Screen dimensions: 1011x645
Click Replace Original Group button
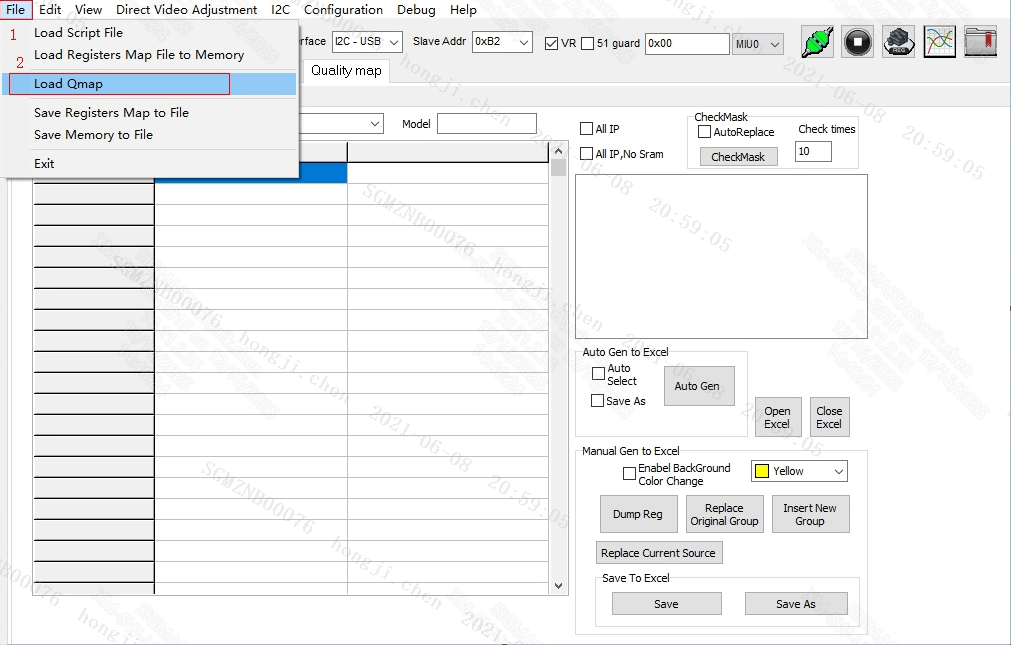(x=725, y=514)
